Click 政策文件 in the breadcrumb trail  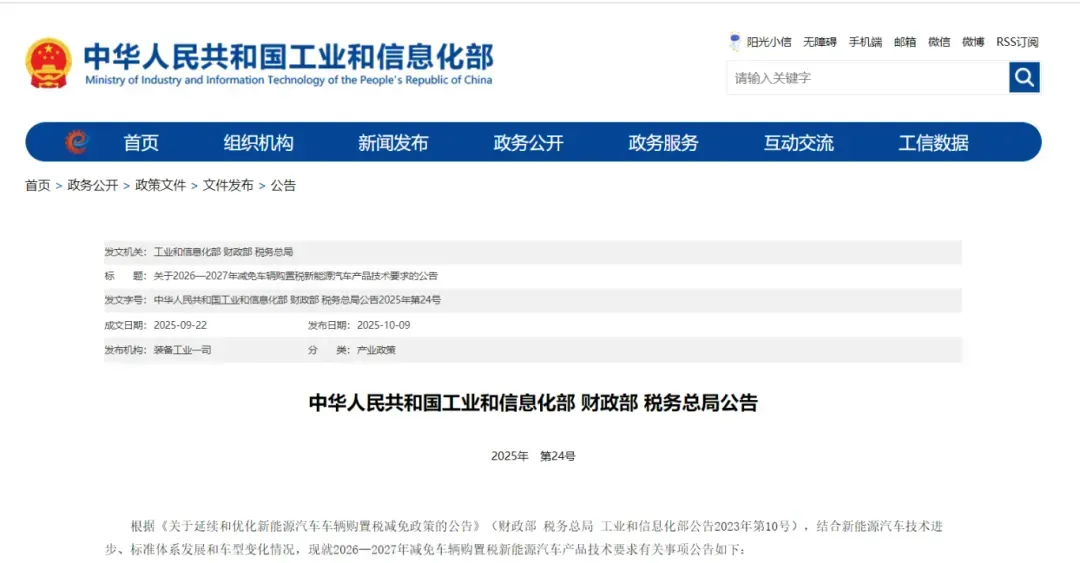point(160,185)
